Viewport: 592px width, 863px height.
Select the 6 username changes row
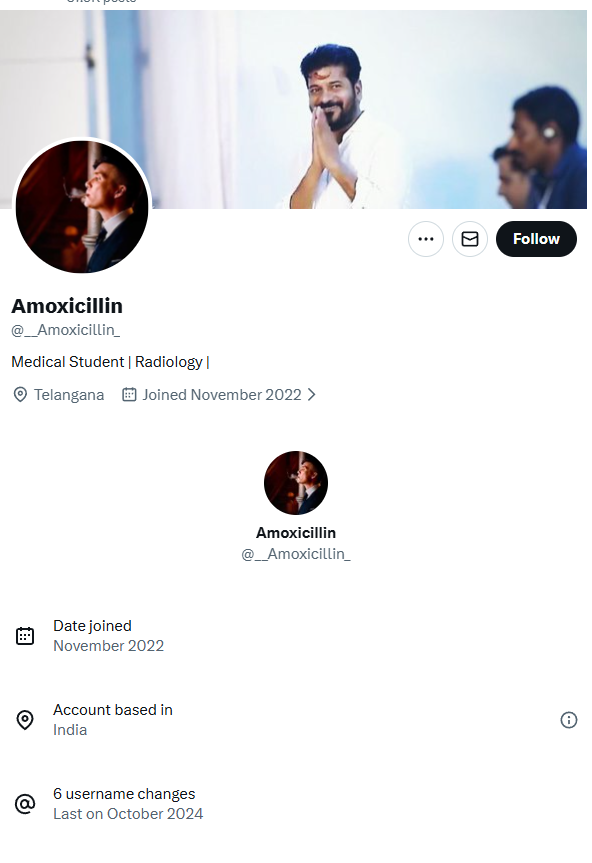point(296,804)
